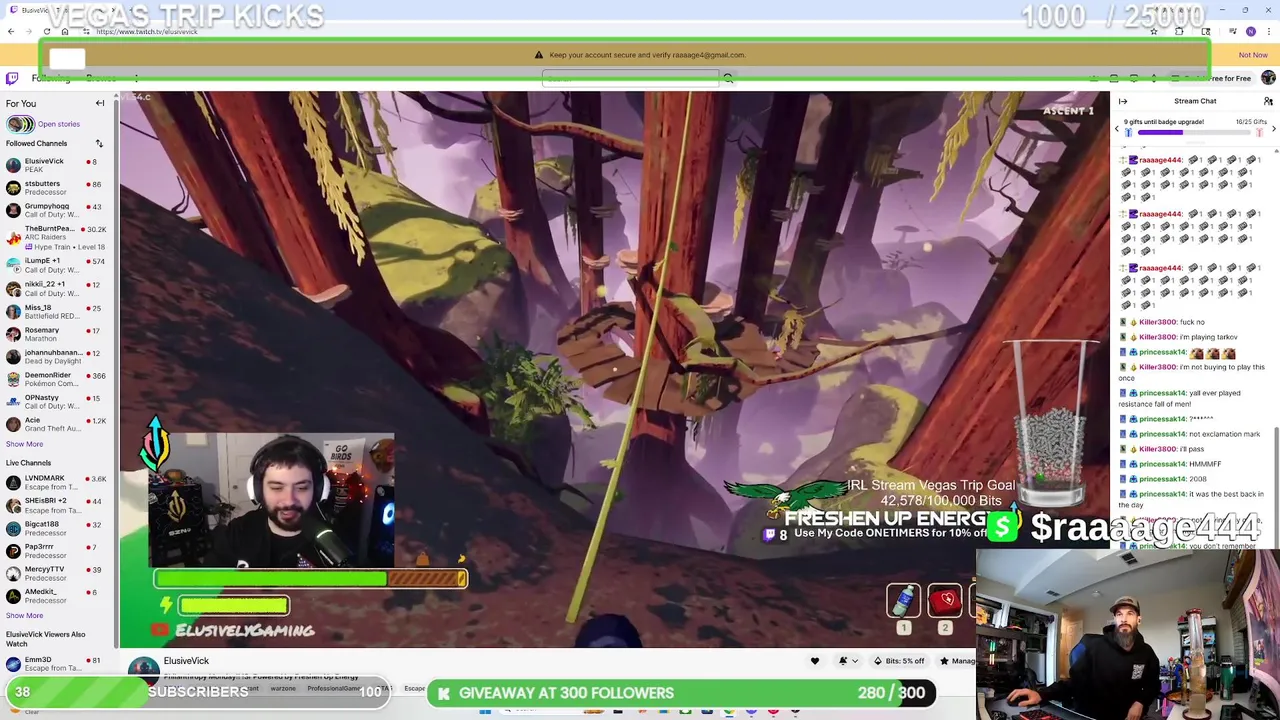Click the Twitch search field
Image resolution: width=1280 pixels, height=720 pixels.
[630, 78]
